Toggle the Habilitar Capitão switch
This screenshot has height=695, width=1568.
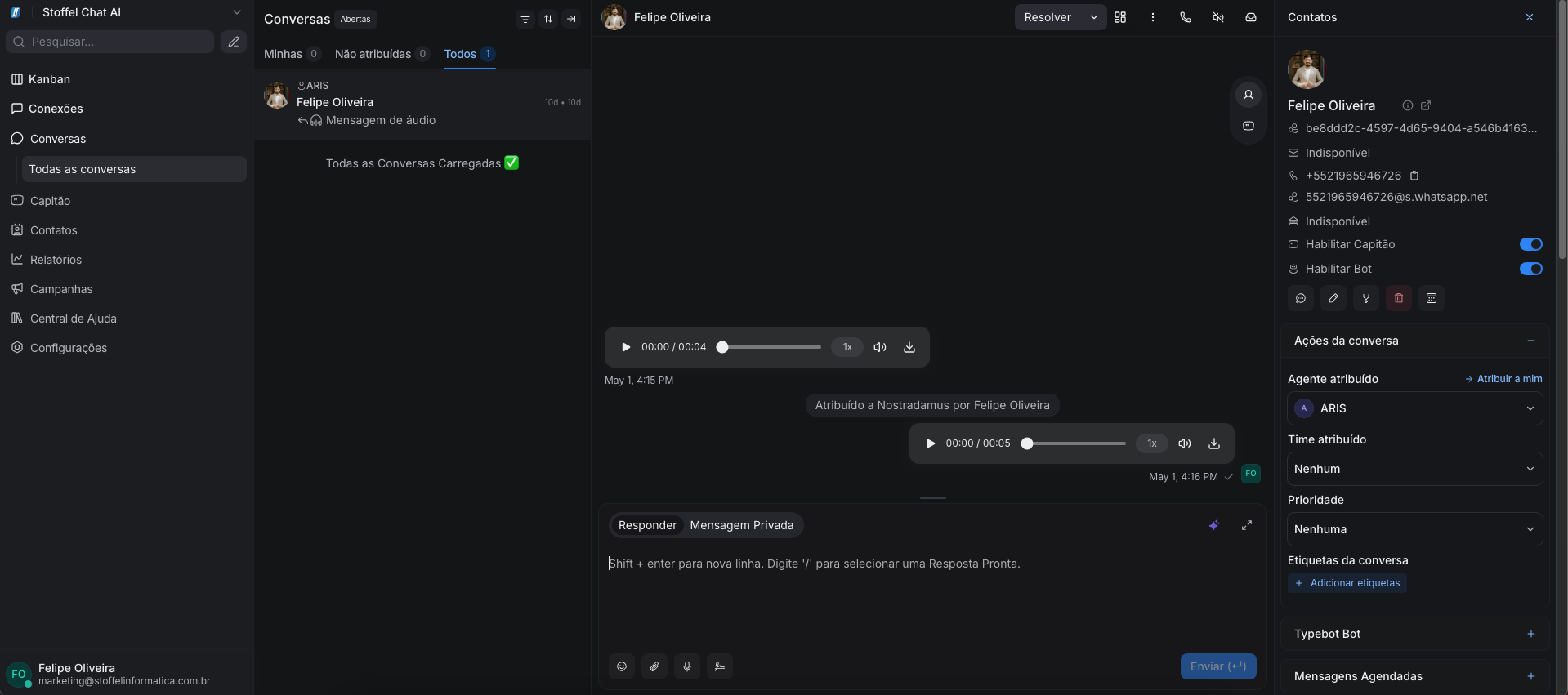point(1530,244)
